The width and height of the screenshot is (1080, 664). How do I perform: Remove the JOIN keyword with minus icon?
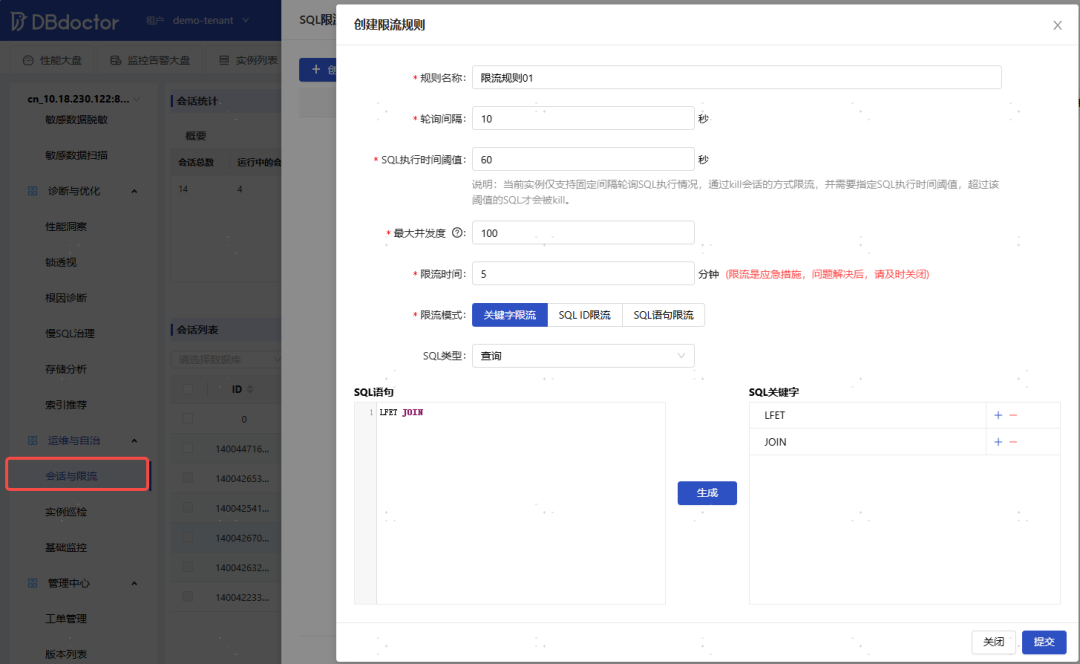[1013, 442]
